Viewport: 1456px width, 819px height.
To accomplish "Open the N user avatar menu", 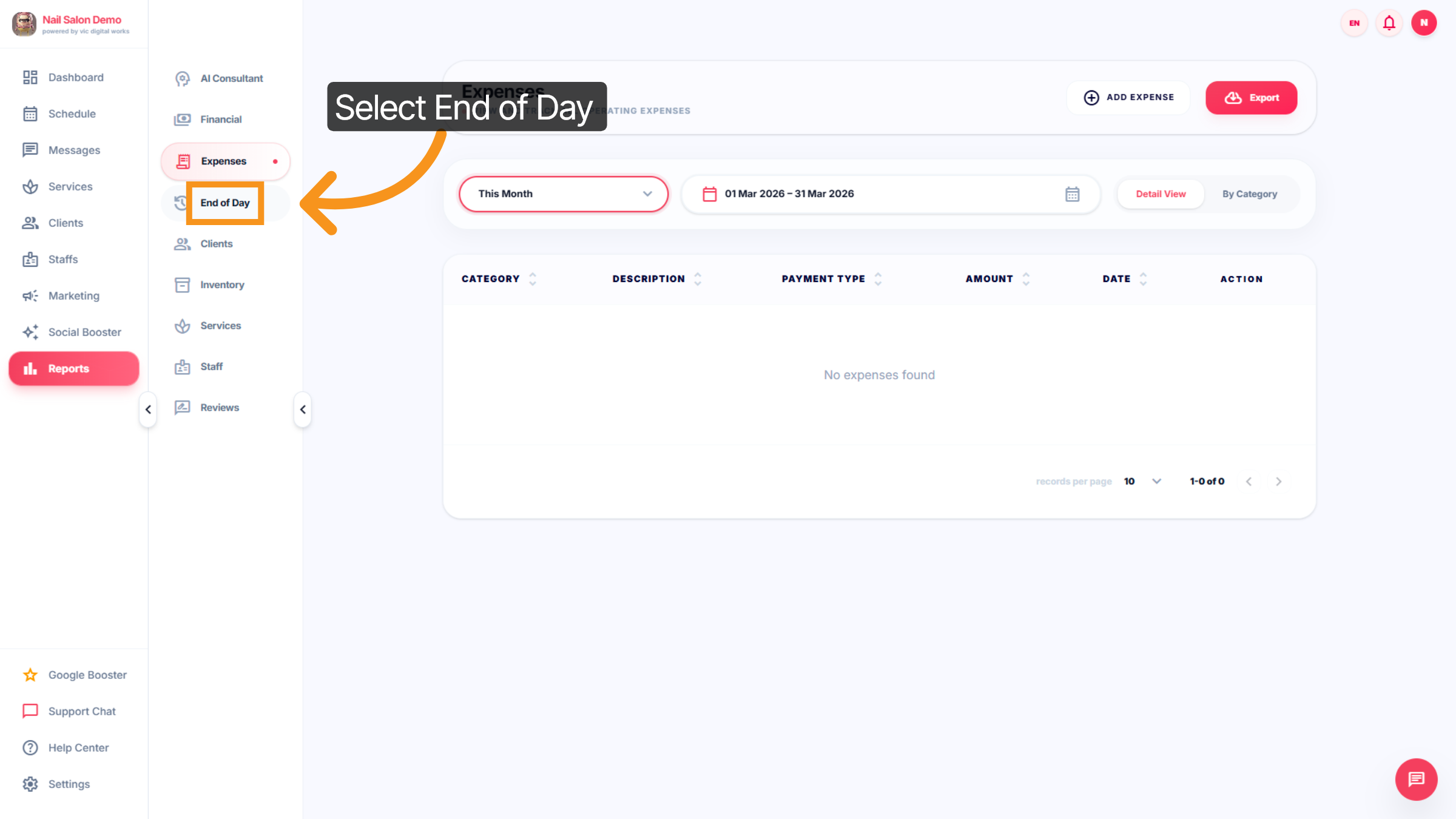I will pyautogui.click(x=1423, y=23).
